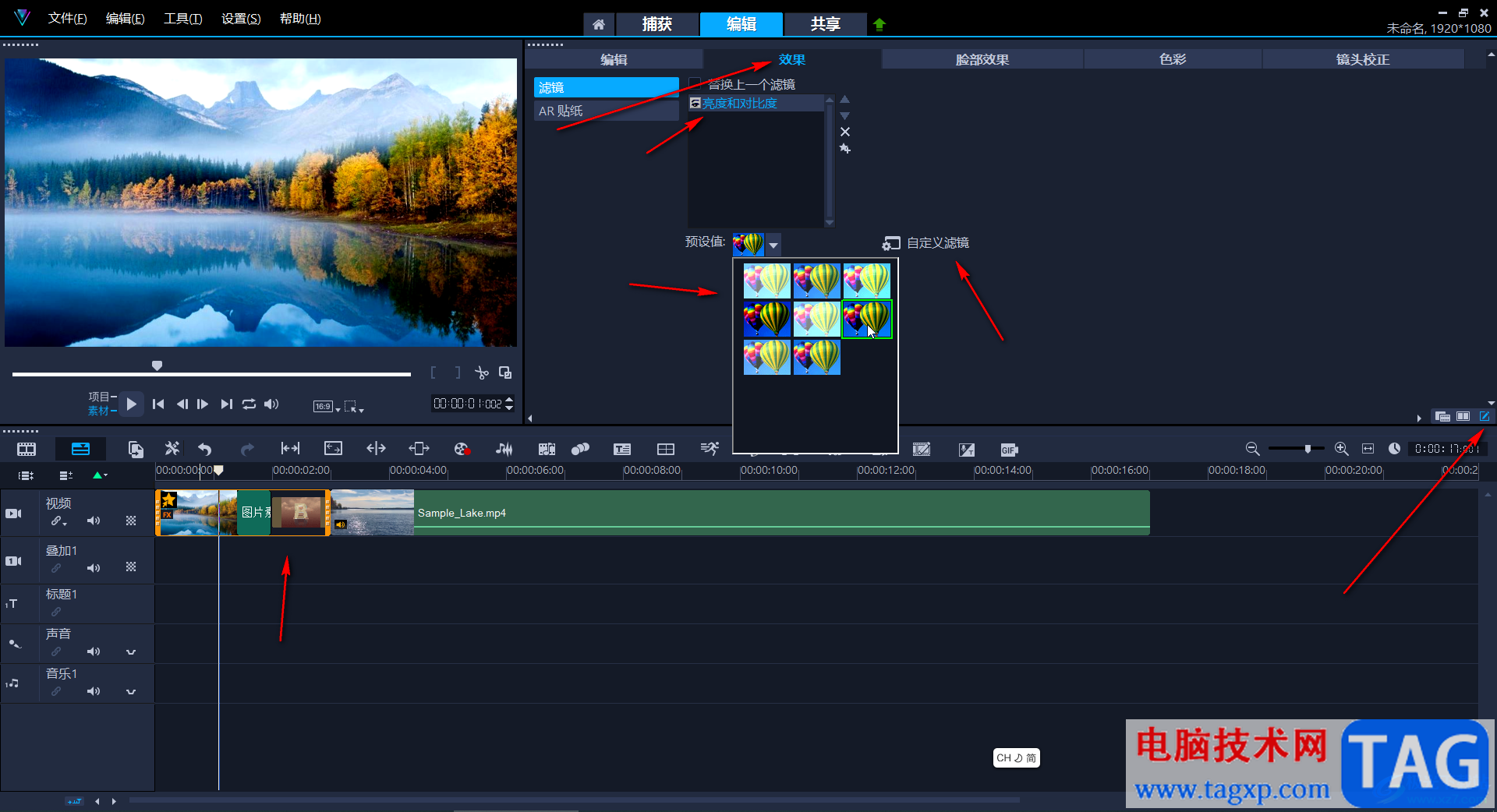Click the undo arrow icon
Viewport: 1497px width, 812px height.
[x=205, y=449]
